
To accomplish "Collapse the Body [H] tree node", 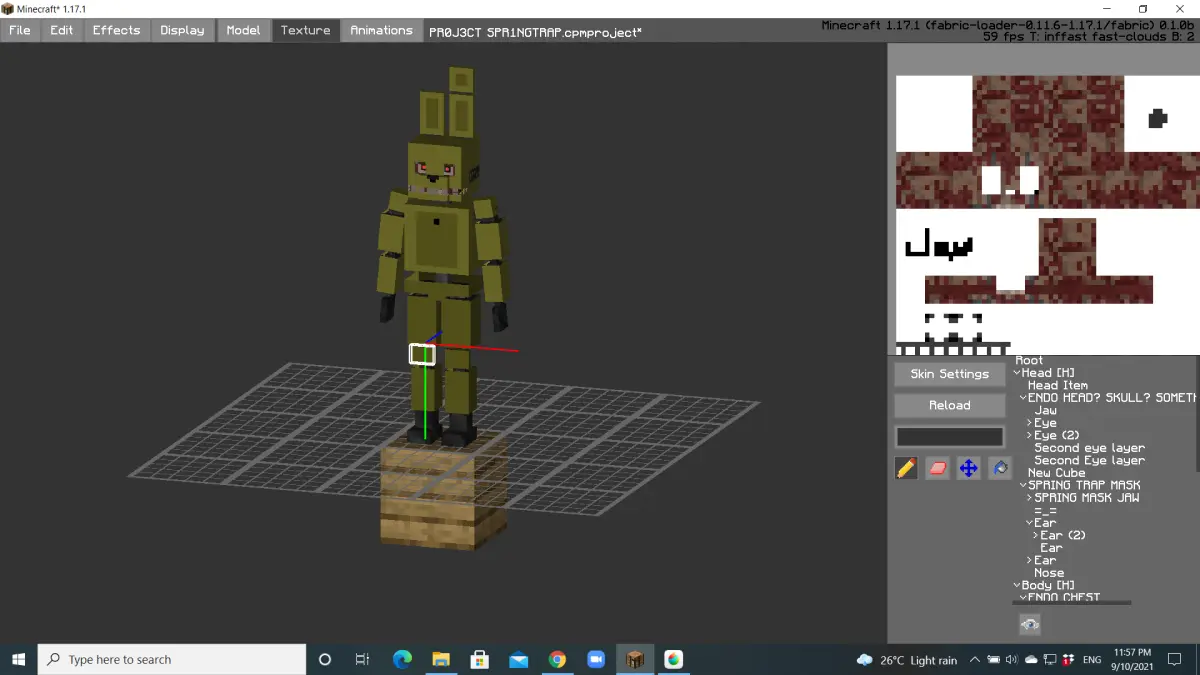I will (x=1018, y=586).
